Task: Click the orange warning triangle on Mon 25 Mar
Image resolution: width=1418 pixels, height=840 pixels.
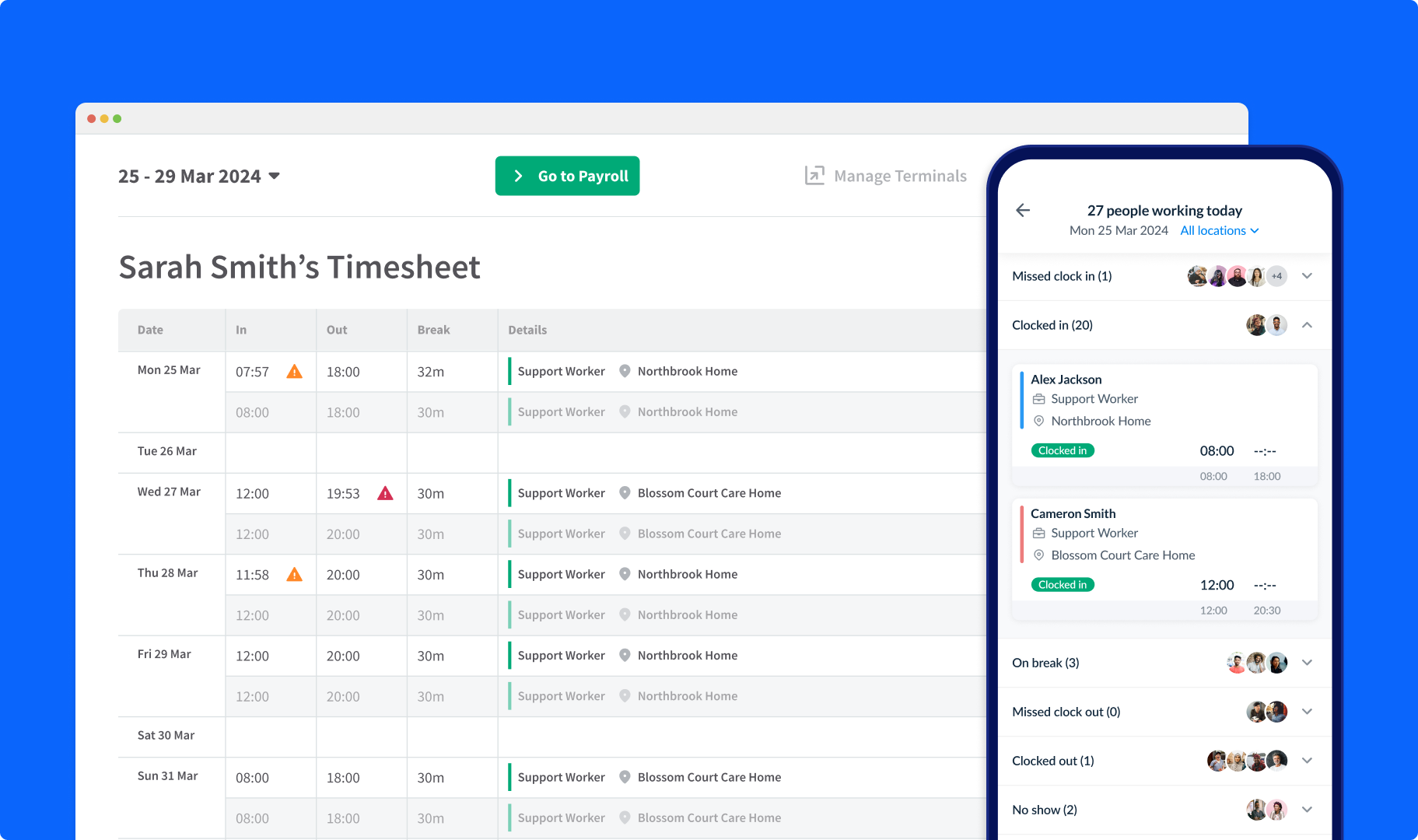Action: (294, 372)
